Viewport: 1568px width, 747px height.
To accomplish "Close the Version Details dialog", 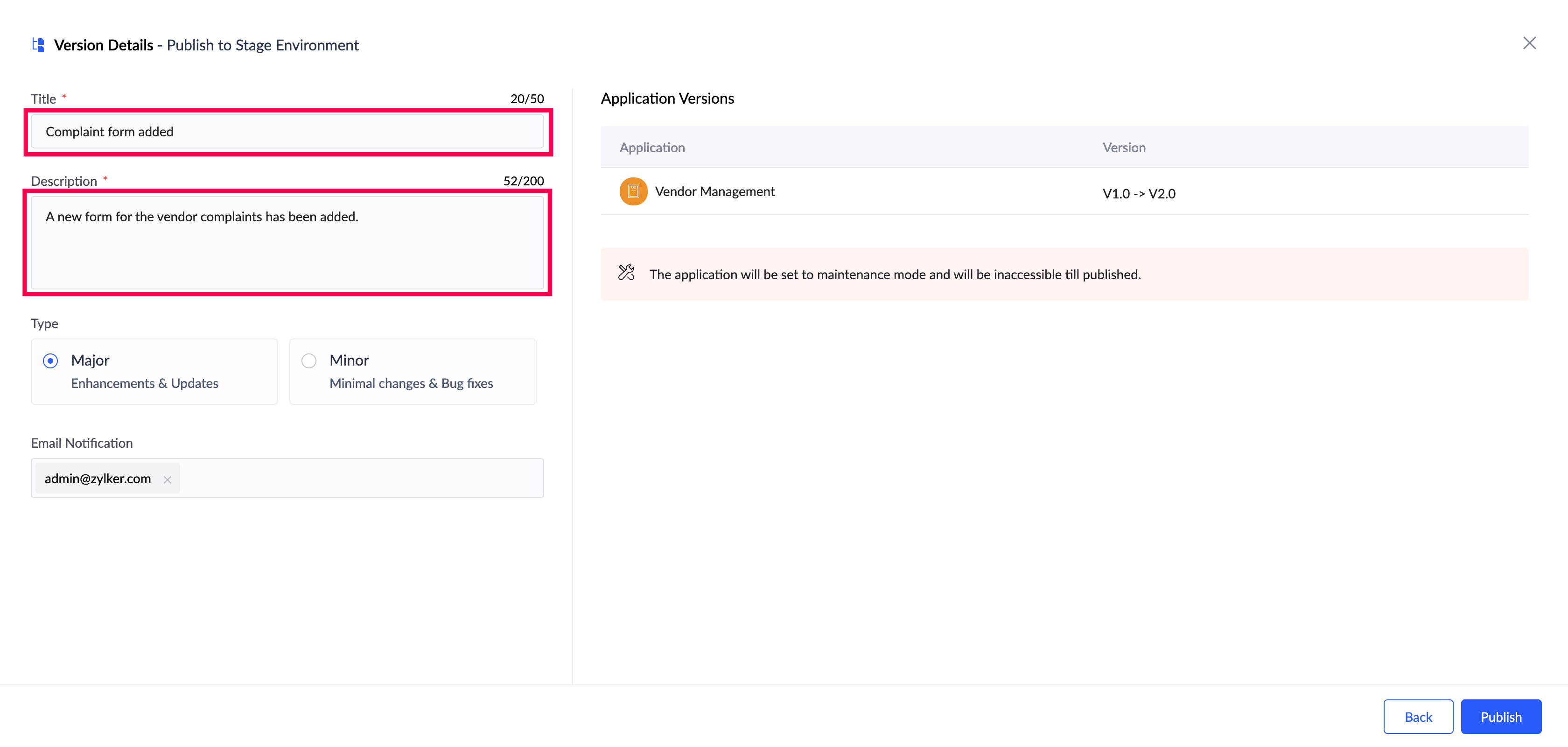I will tap(1529, 43).
